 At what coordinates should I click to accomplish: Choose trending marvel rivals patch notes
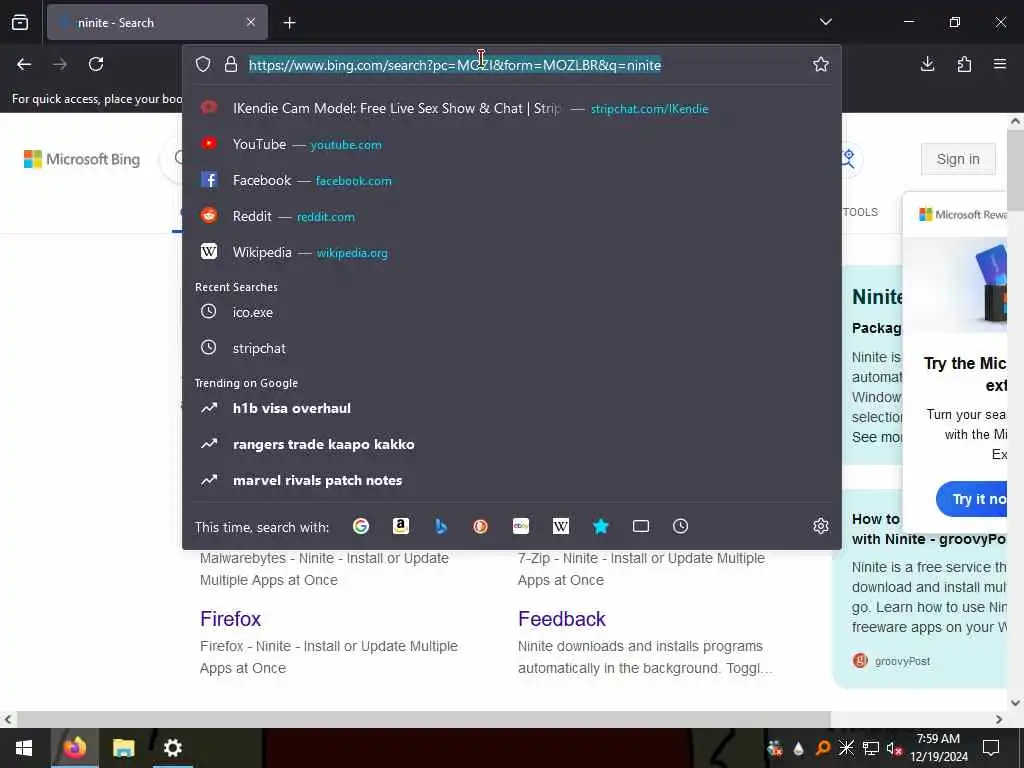pyautogui.click(x=512, y=480)
